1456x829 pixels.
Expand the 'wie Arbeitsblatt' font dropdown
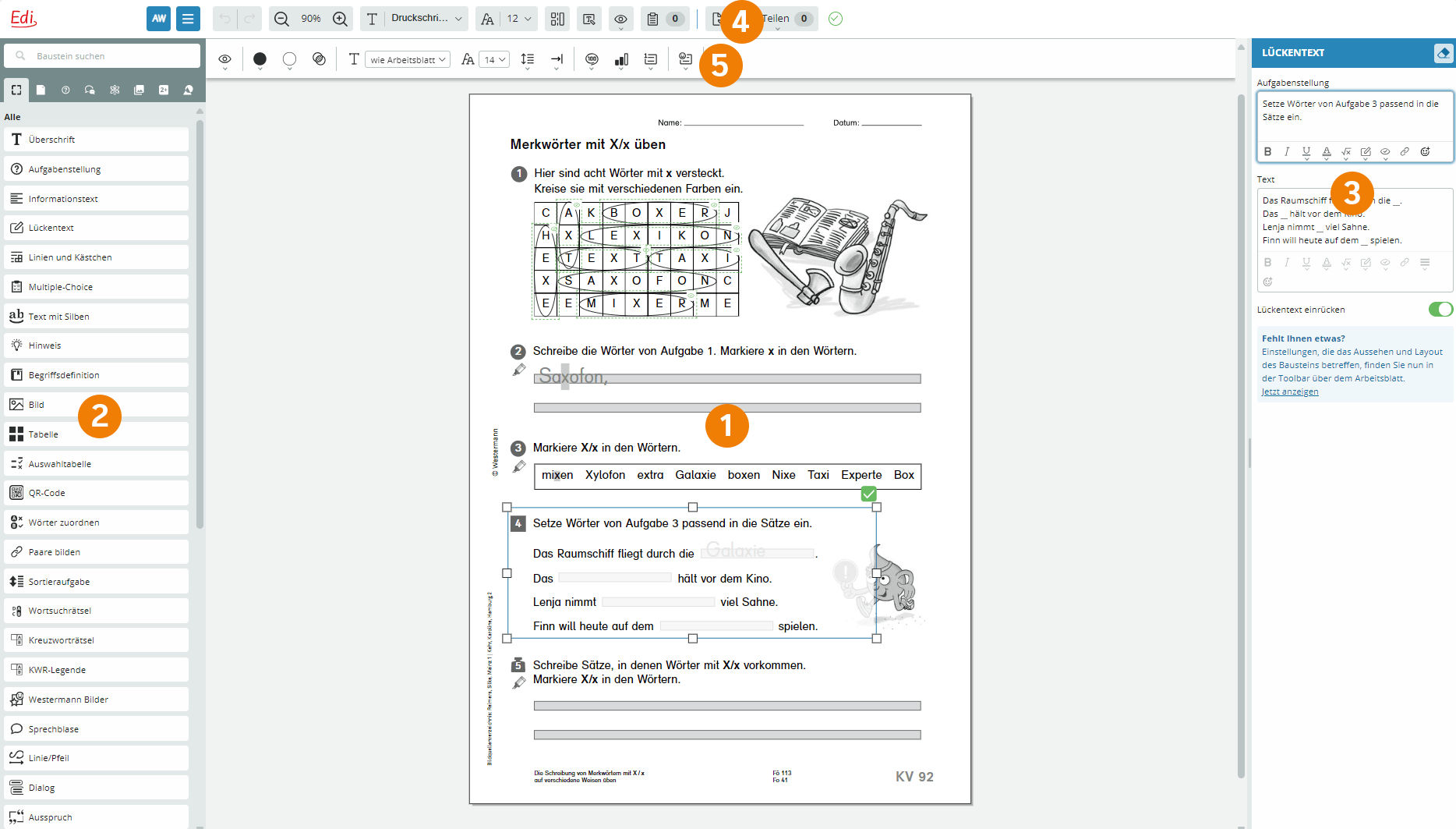click(408, 60)
